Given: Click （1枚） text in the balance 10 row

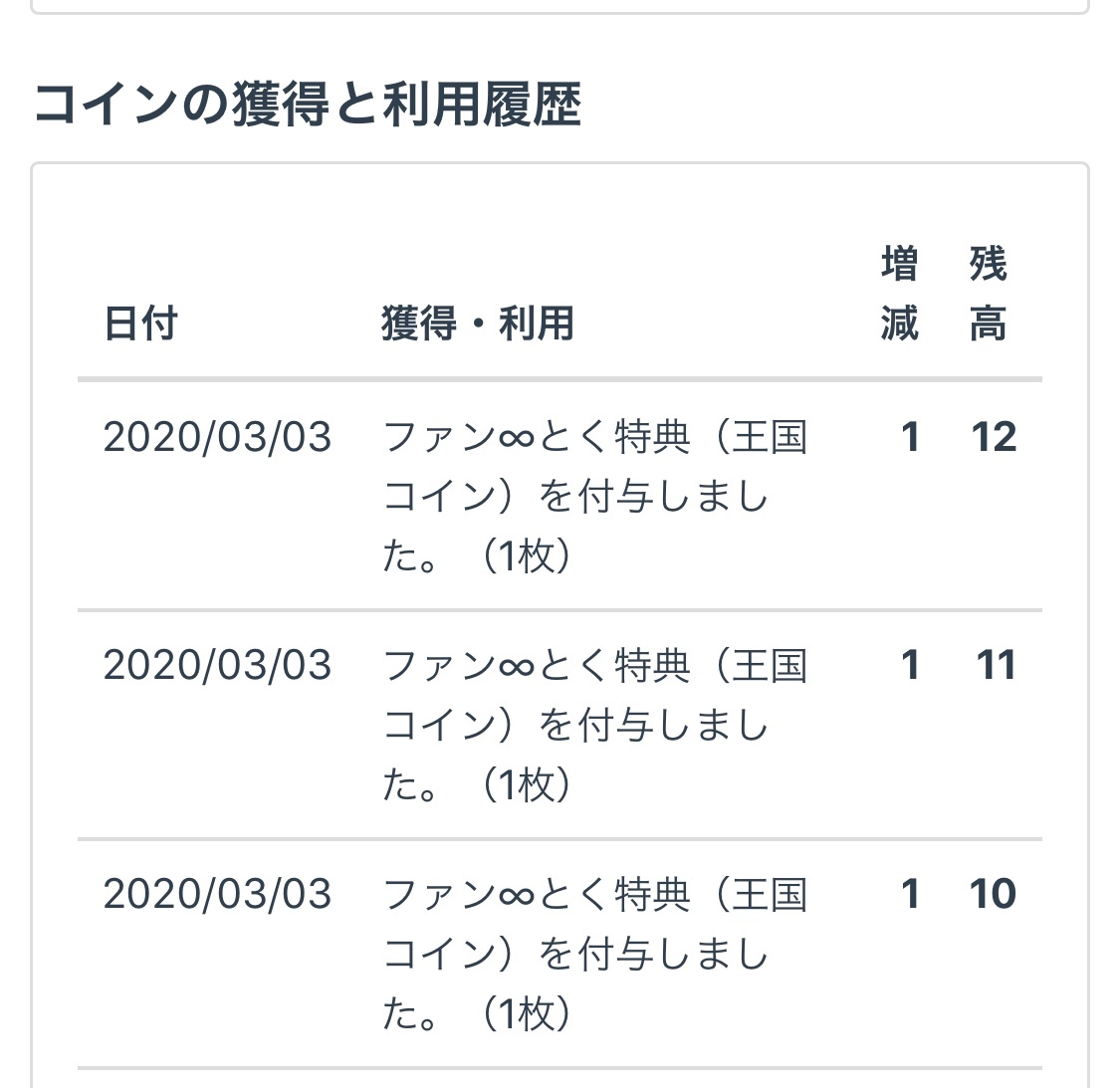Looking at the screenshot, I should click(x=526, y=1014).
